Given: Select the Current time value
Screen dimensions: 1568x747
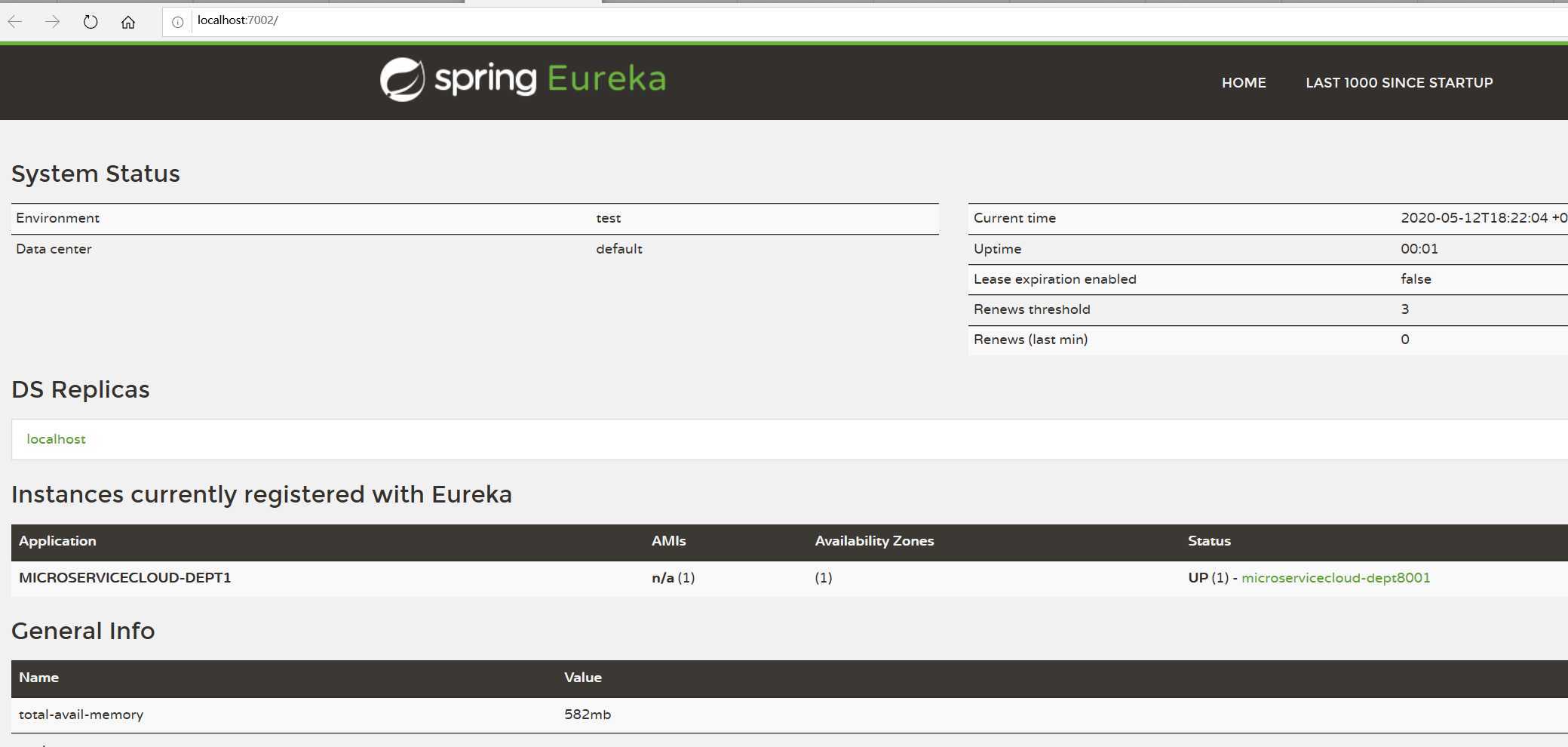Looking at the screenshot, I should (x=1484, y=218).
